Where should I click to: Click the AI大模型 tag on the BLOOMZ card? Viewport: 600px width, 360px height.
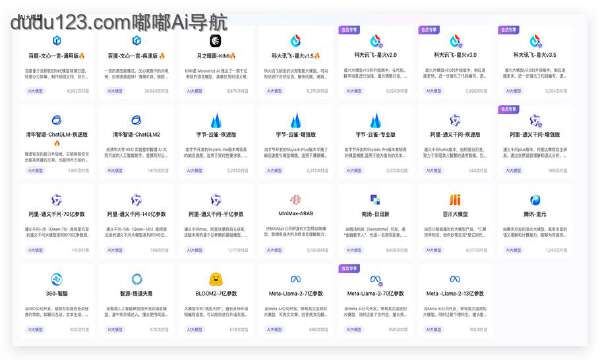pos(194,329)
